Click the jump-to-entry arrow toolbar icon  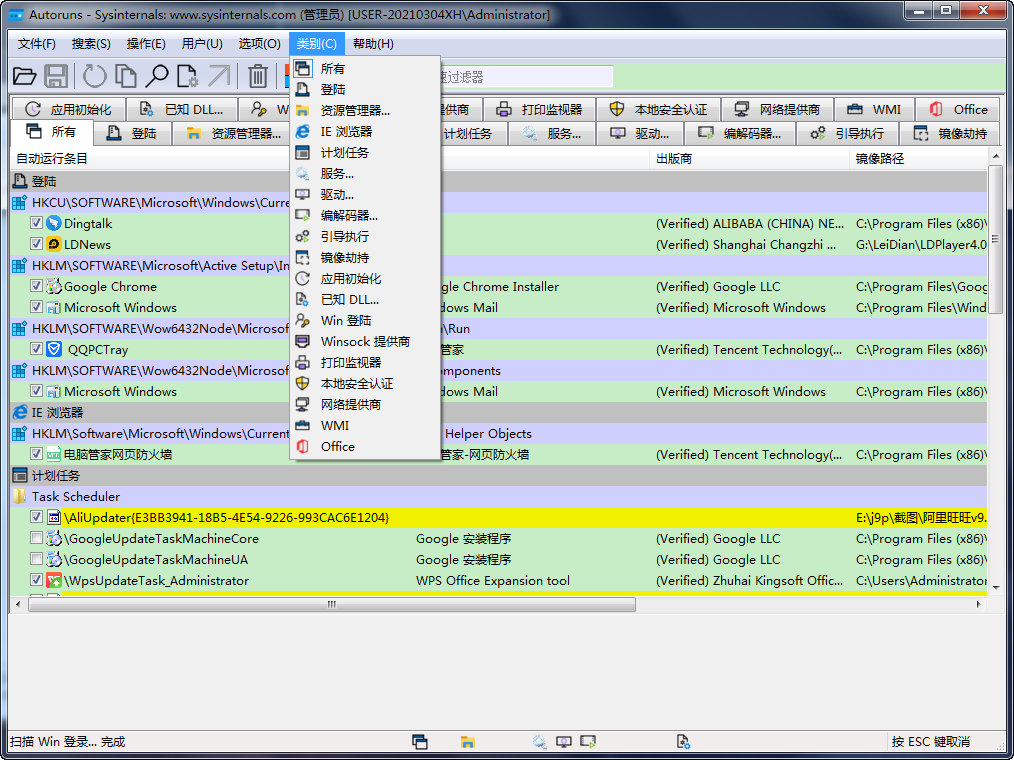point(219,76)
